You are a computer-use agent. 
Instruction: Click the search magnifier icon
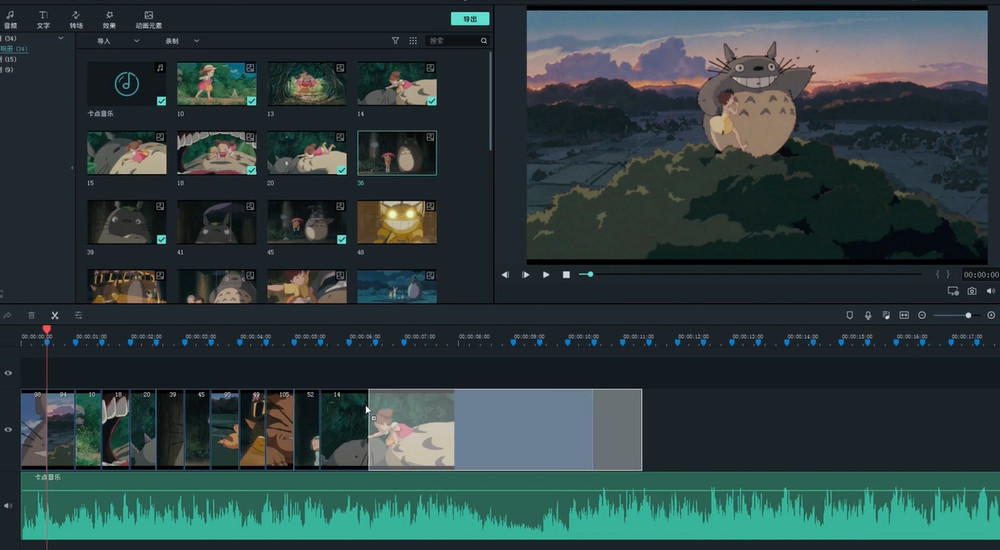(484, 41)
